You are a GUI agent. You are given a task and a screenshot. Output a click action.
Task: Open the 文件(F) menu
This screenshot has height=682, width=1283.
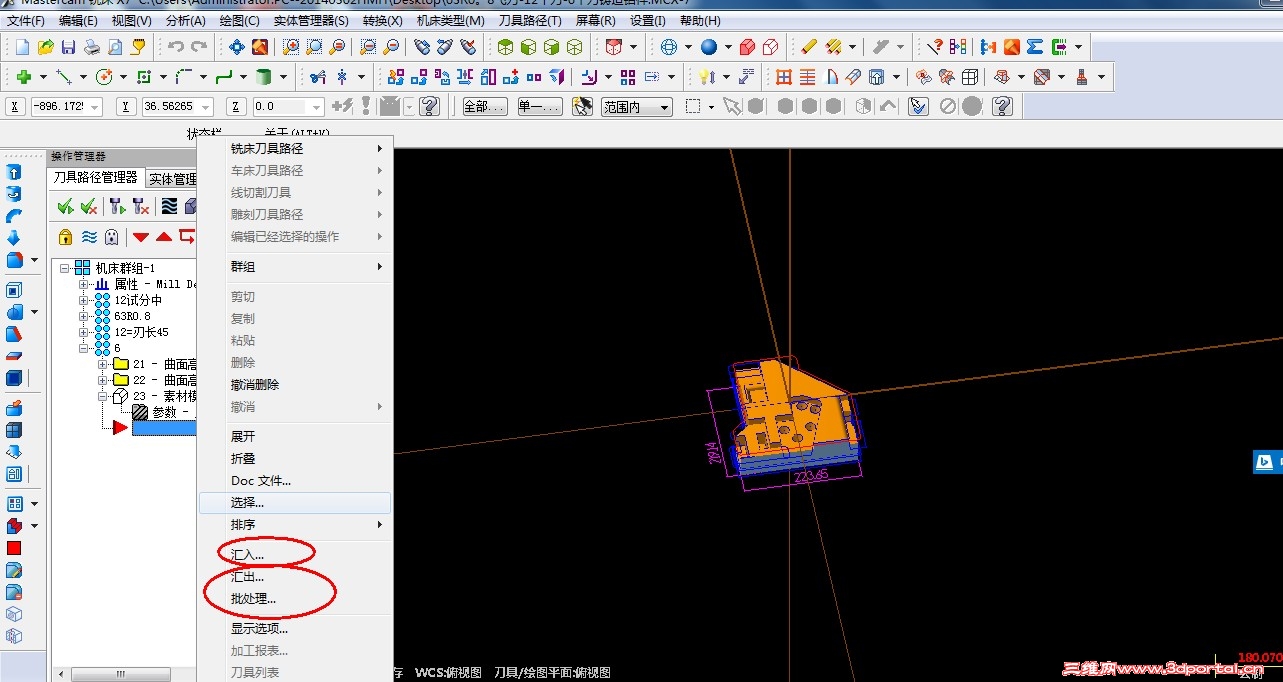(x=26, y=20)
